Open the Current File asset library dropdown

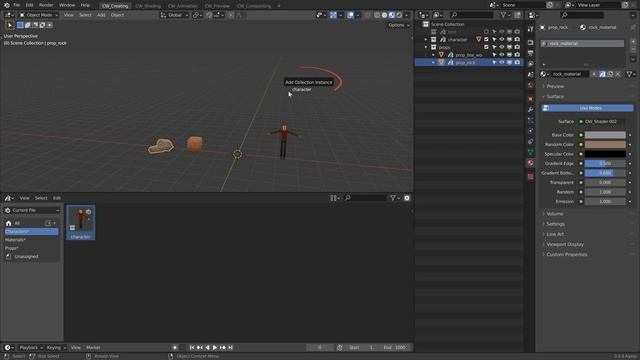[x=32, y=210]
